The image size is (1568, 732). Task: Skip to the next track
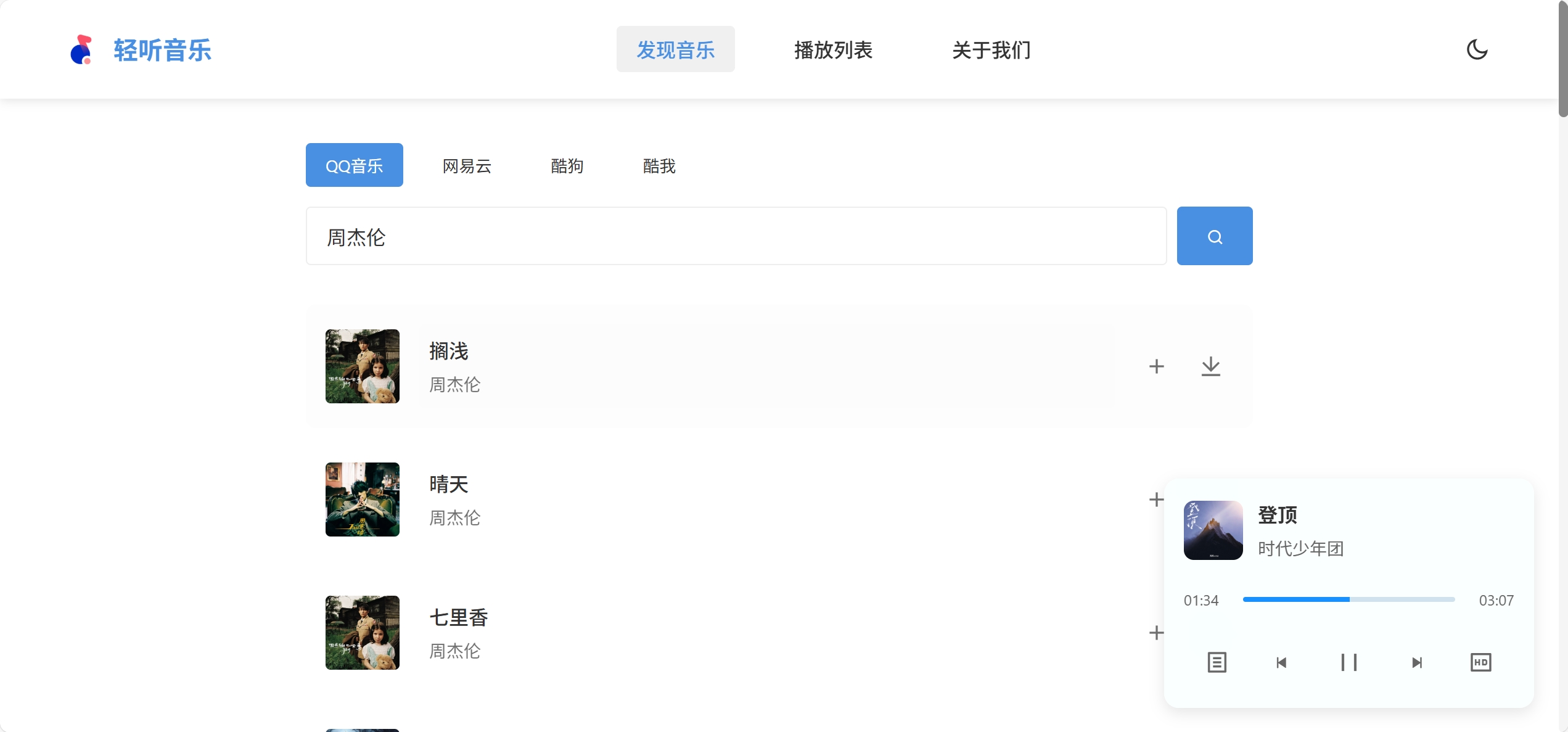tap(1417, 662)
